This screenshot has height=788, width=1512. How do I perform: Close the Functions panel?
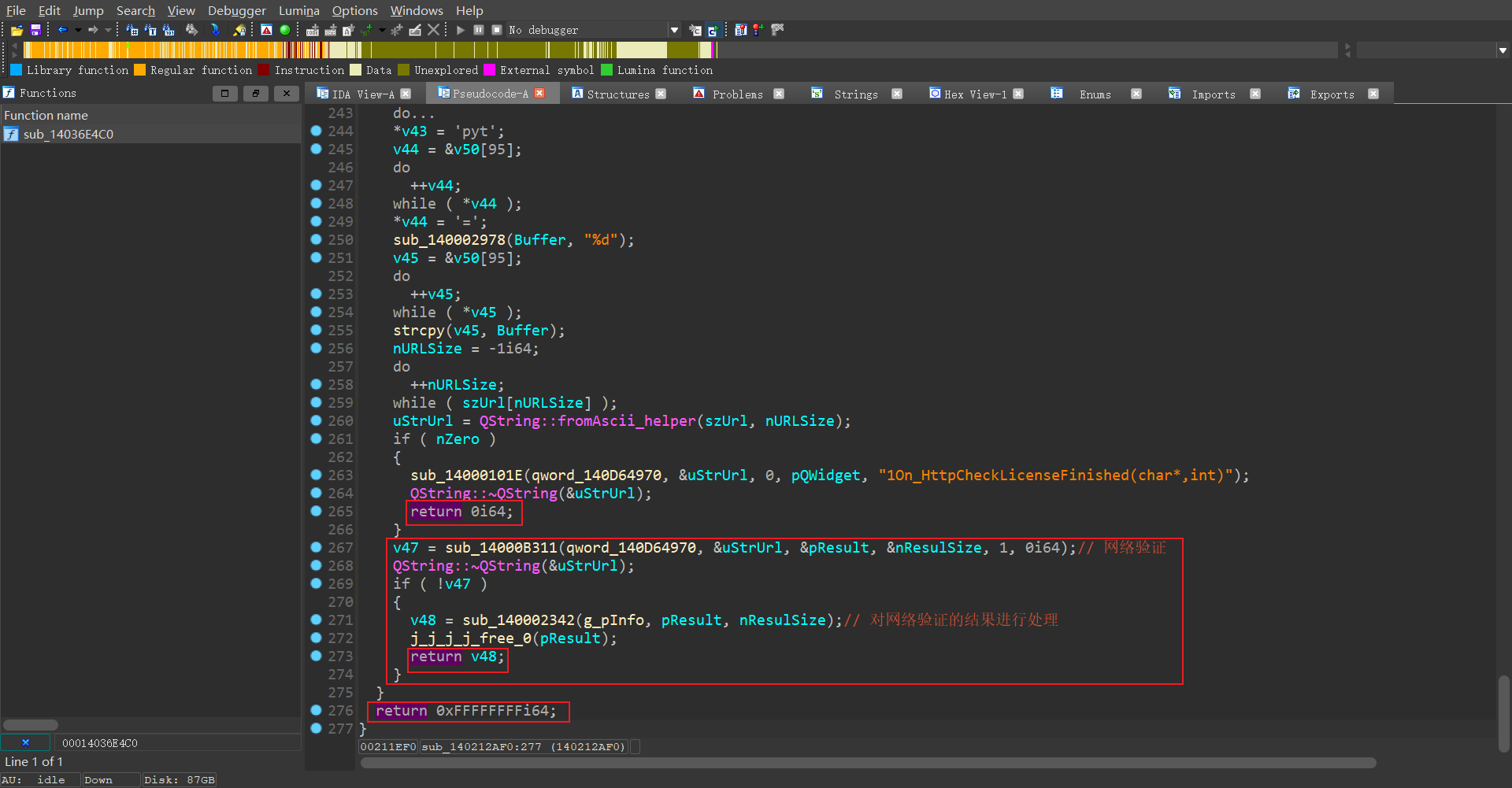[x=287, y=93]
